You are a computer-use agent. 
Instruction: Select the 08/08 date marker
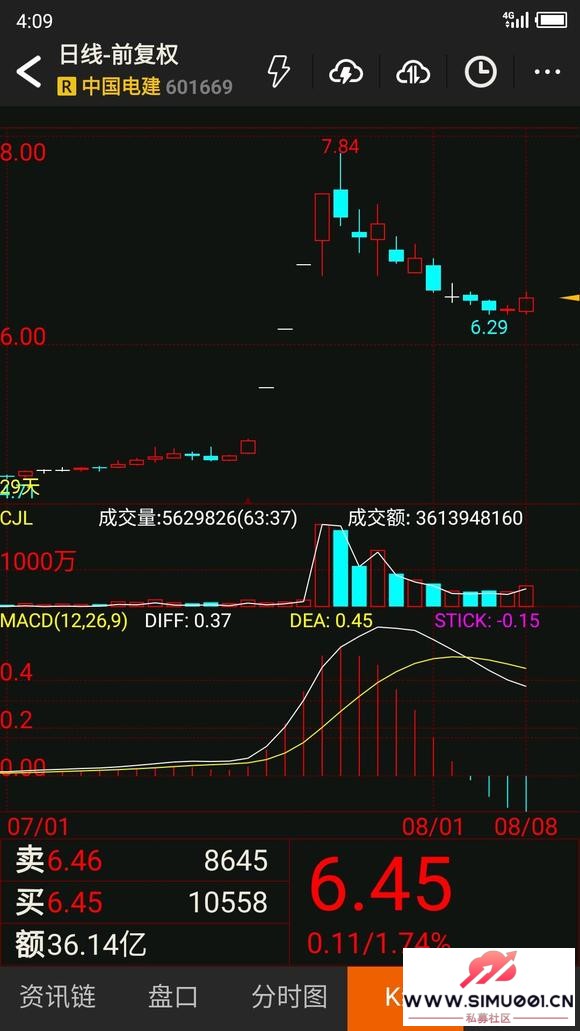pyautogui.click(x=527, y=827)
